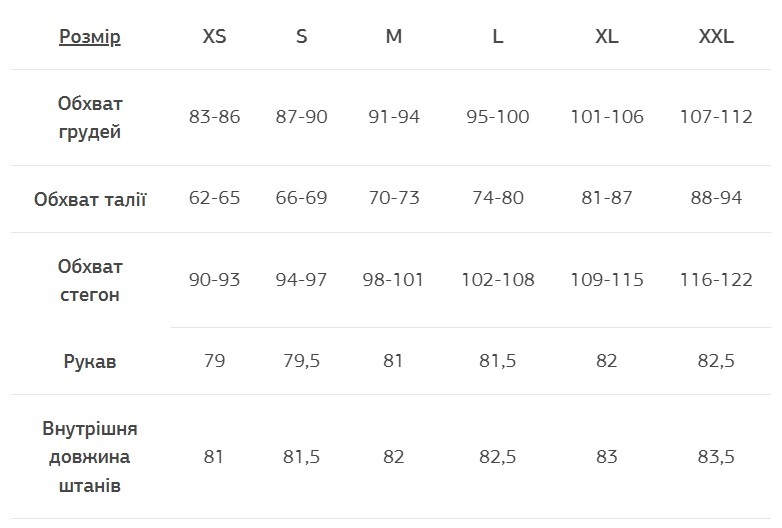The width and height of the screenshot is (782, 528).
Task: Click the 70-73 waist value cell
Action: pos(393,198)
